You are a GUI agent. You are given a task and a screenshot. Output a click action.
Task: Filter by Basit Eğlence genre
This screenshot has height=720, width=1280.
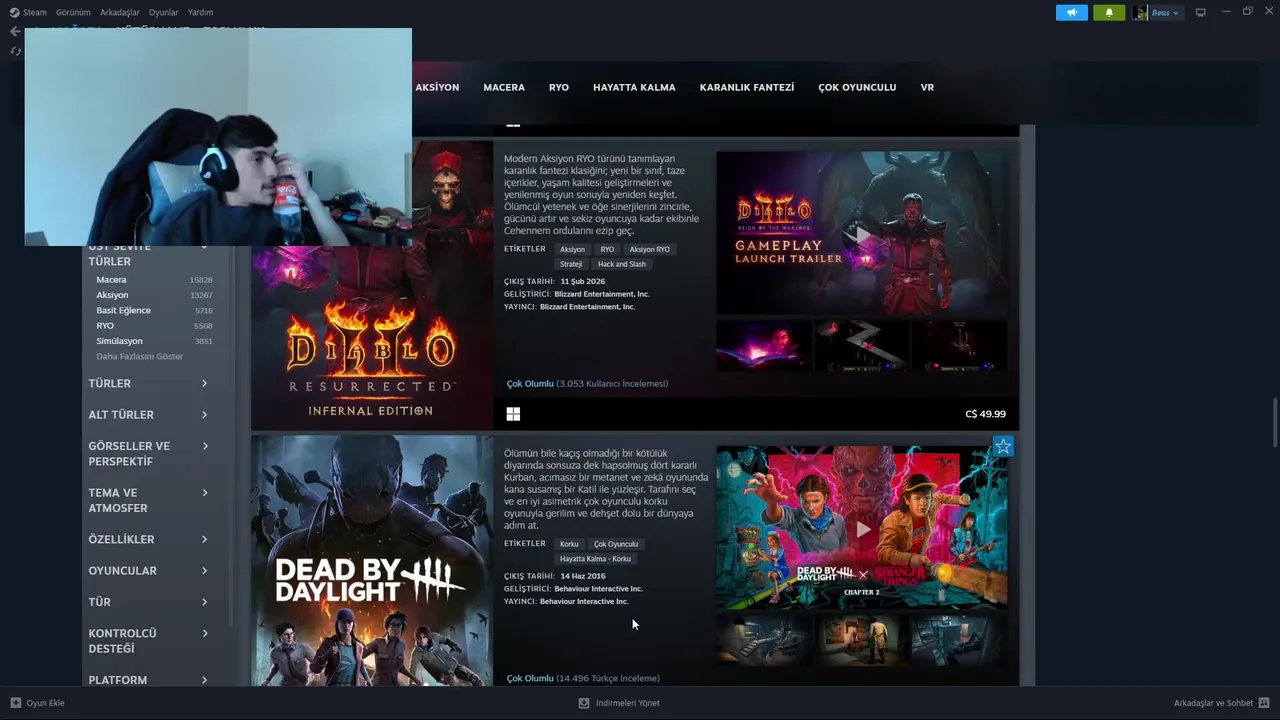154,310
